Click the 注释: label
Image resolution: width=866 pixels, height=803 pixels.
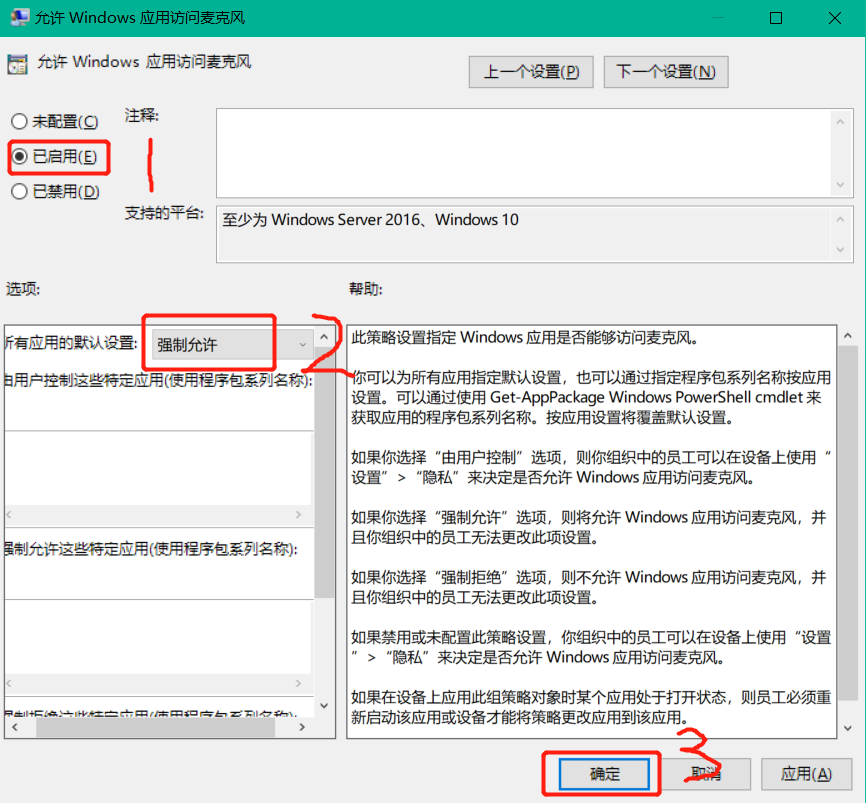(x=141, y=116)
